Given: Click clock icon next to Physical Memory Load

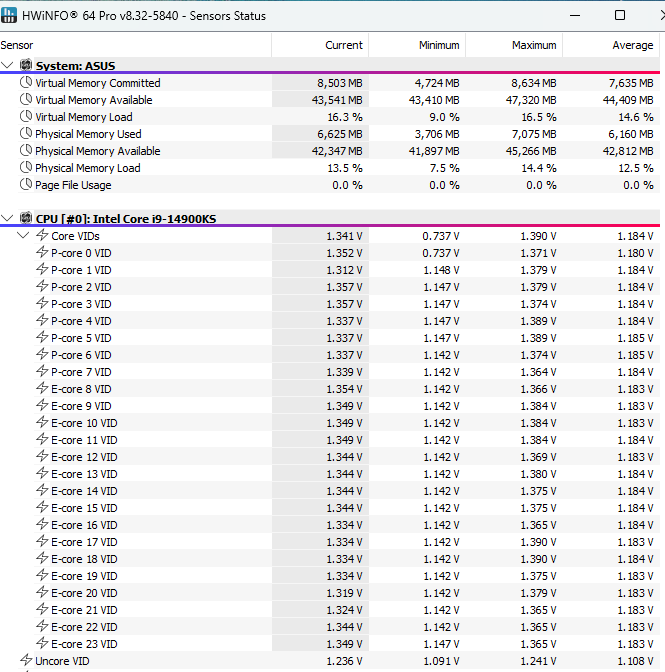Looking at the screenshot, I should click(26, 167).
